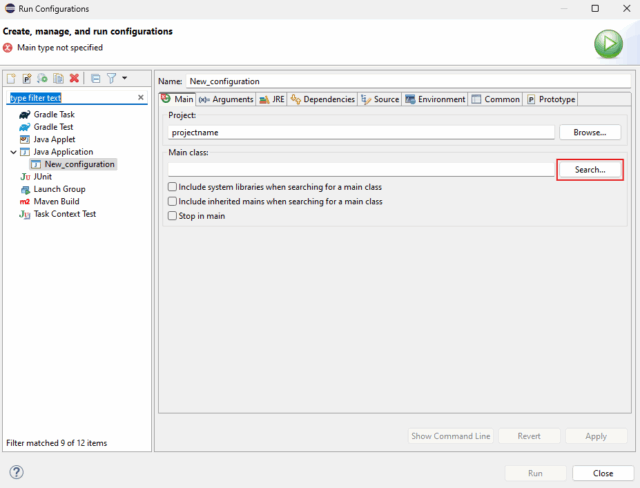Clear the filter text with X
640x488 pixels.
point(140,98)
